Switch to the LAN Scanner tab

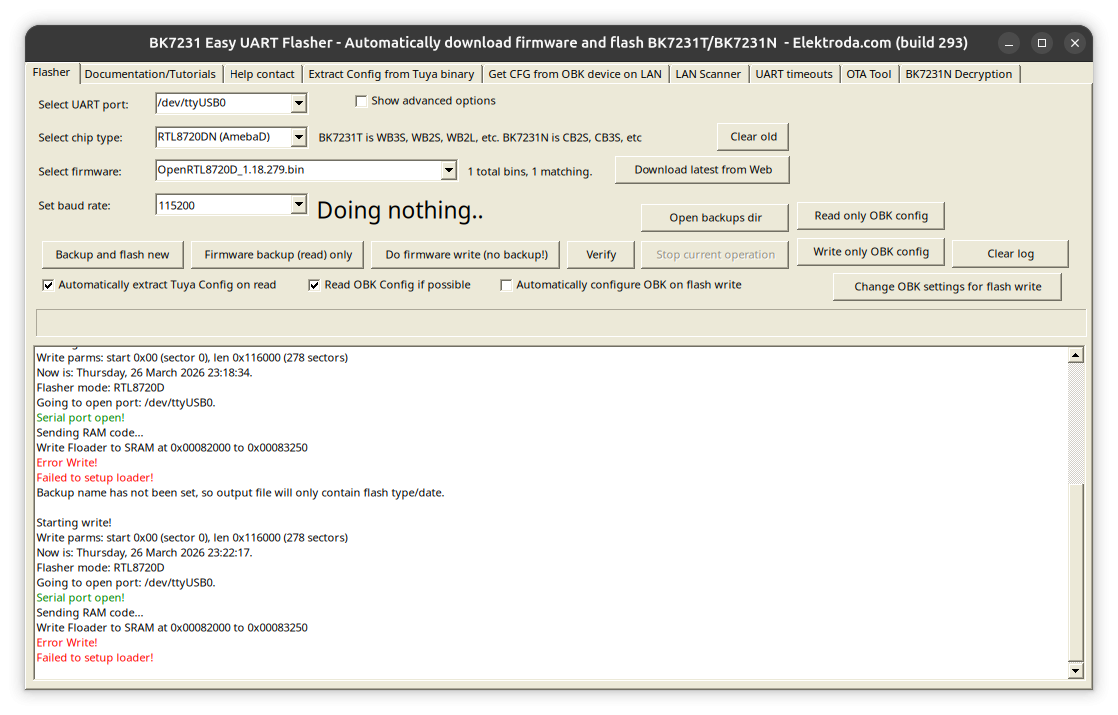tap(708, 74)
